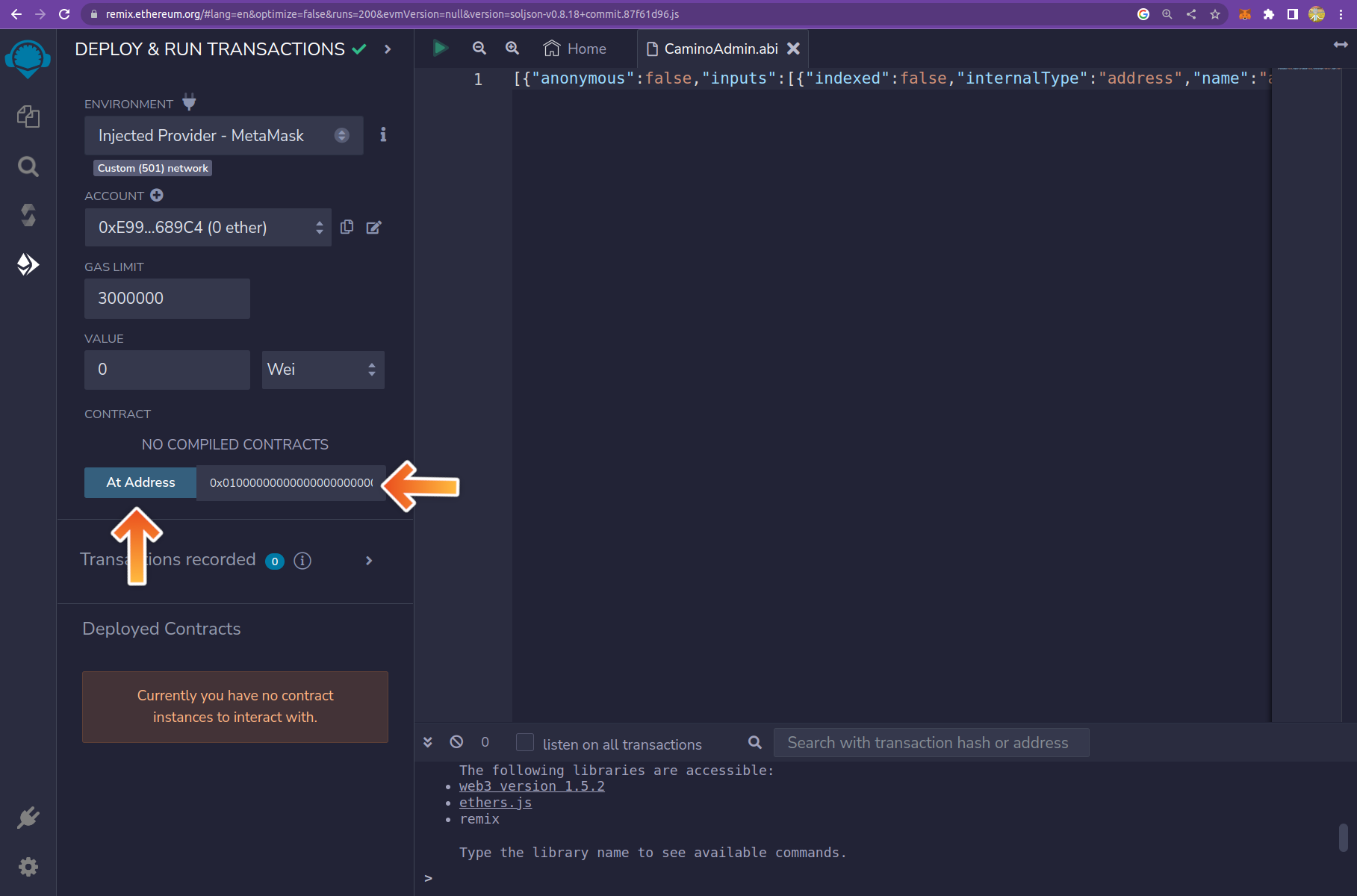Screen dimensions: 1357x896
Task: Open the Environment provider dropdown
Action: click(223, 135)
